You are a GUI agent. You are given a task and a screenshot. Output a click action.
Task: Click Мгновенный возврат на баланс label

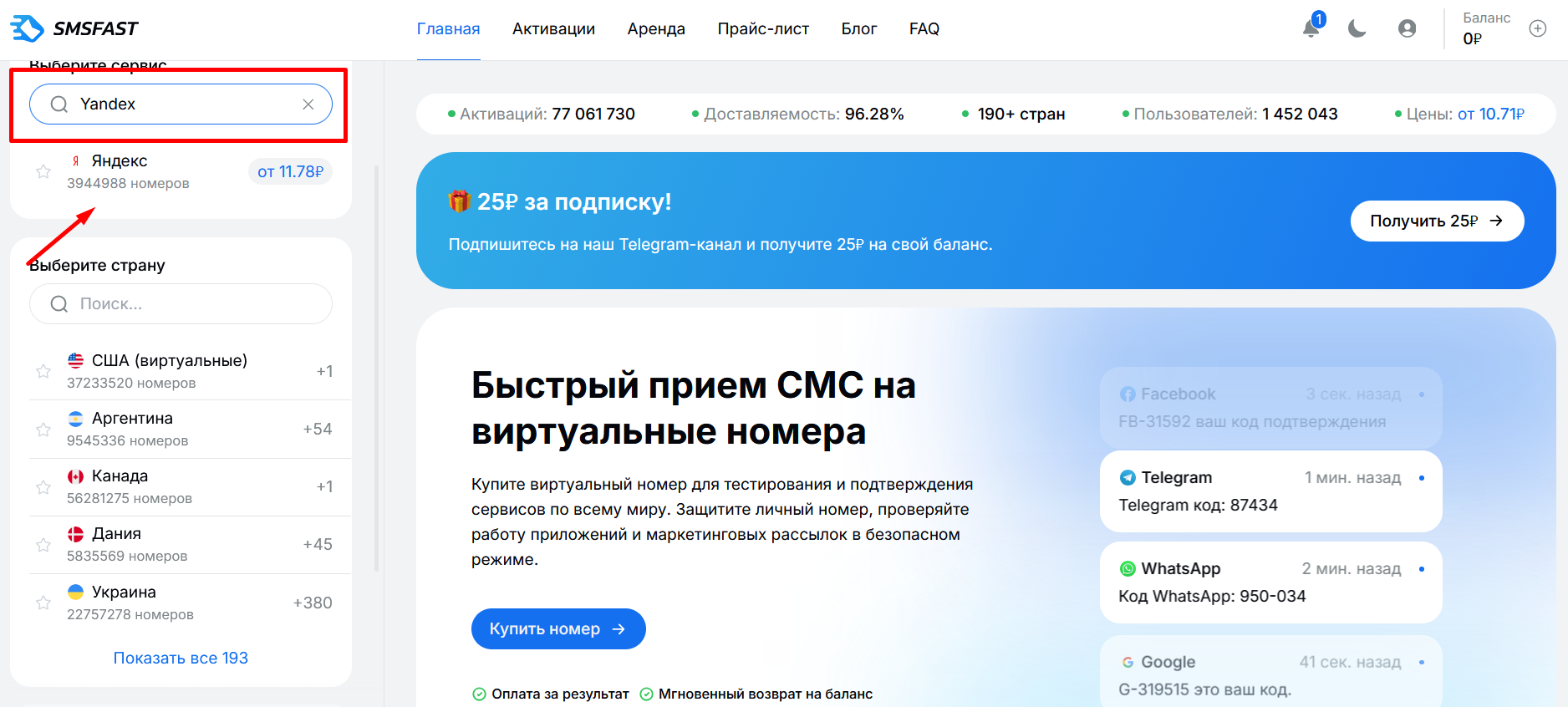point(756,694)
